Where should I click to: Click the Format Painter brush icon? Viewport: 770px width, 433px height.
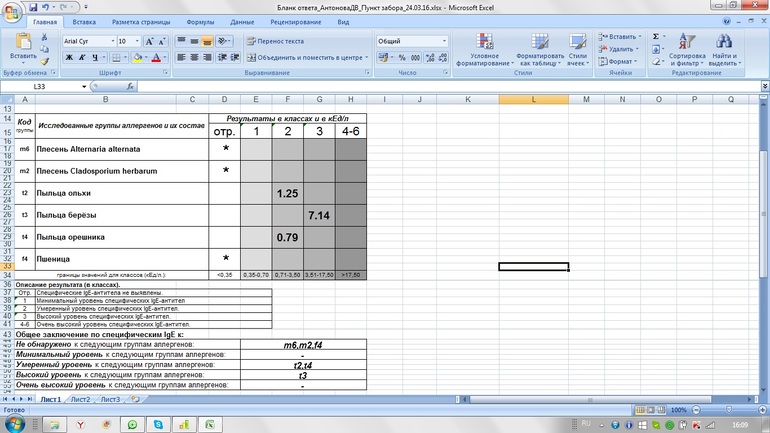[45, 60]
